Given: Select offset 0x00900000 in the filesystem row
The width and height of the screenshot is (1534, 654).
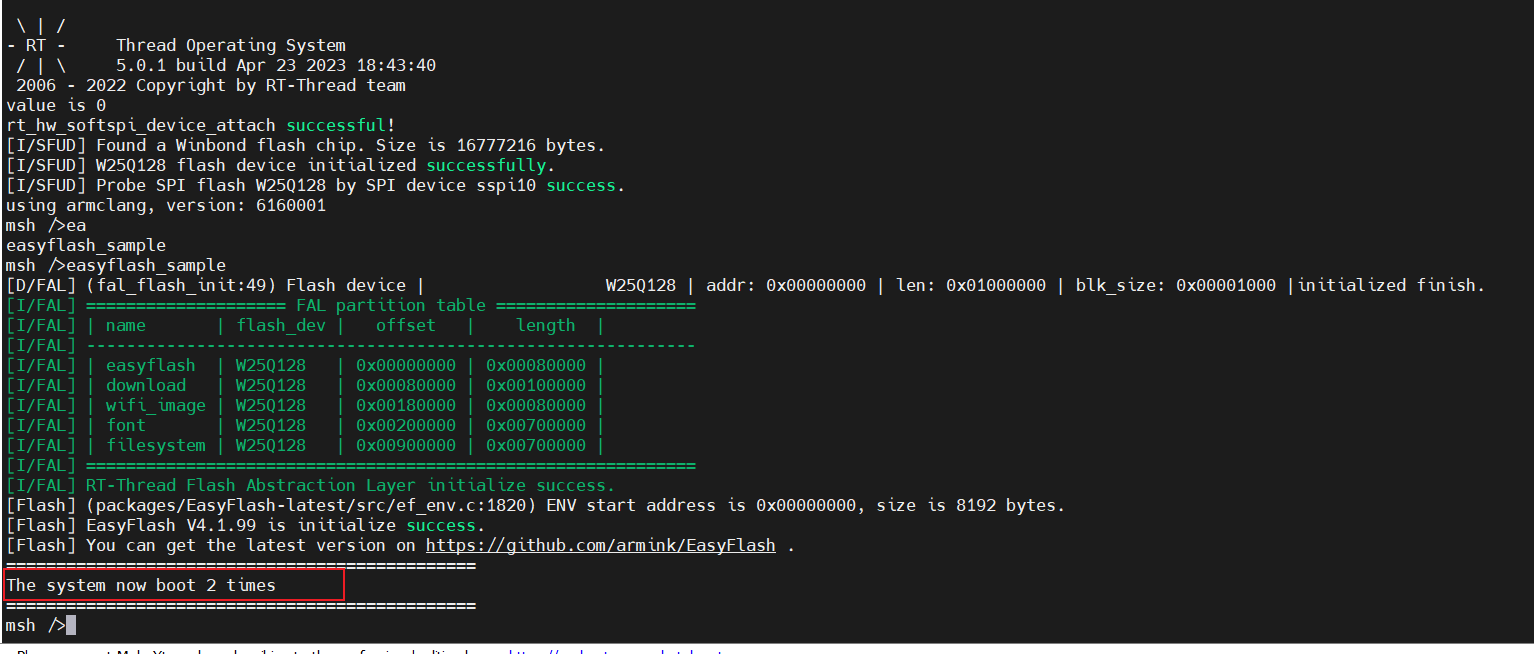Looking at the screenshot, I should pos(406,446).
